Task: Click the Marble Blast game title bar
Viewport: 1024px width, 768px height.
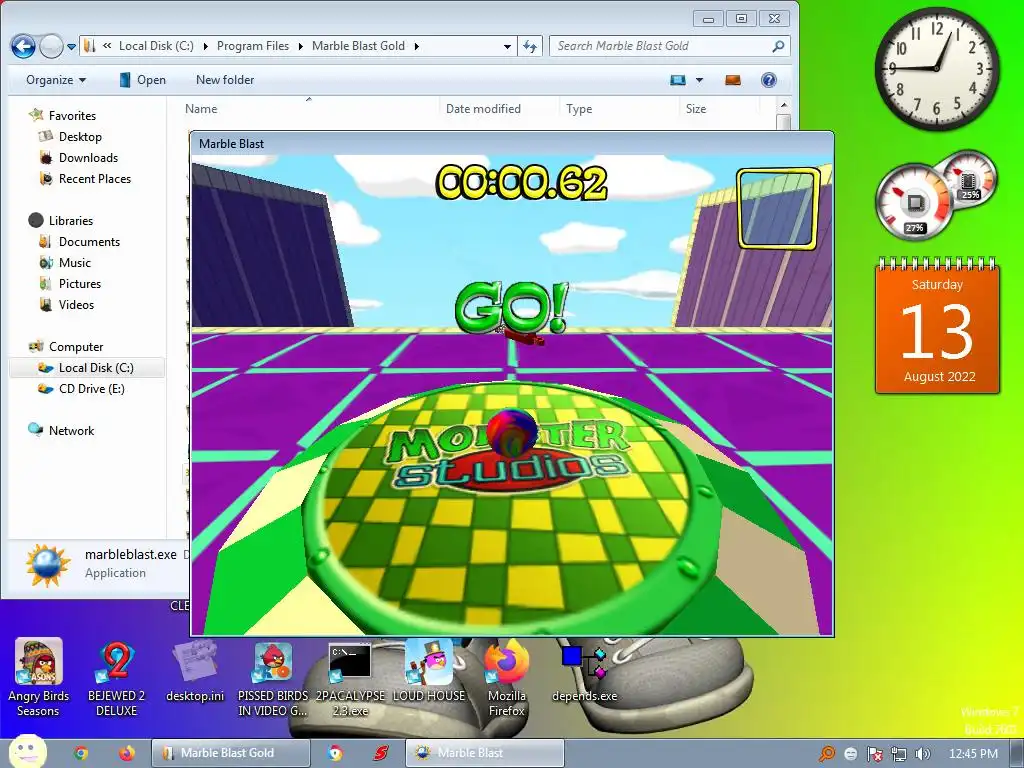Action: (x=511, y=144)
